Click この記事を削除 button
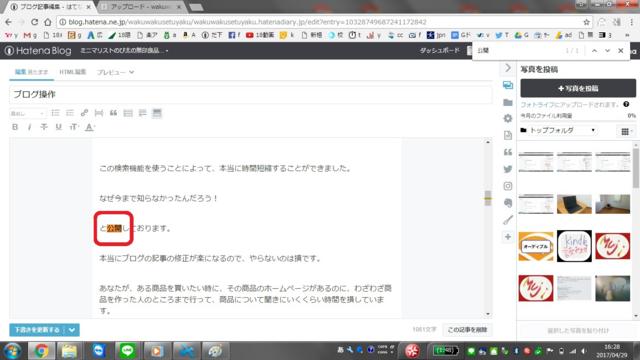The height and width of the screenshot is (360, 640). (x=467, y=330)
